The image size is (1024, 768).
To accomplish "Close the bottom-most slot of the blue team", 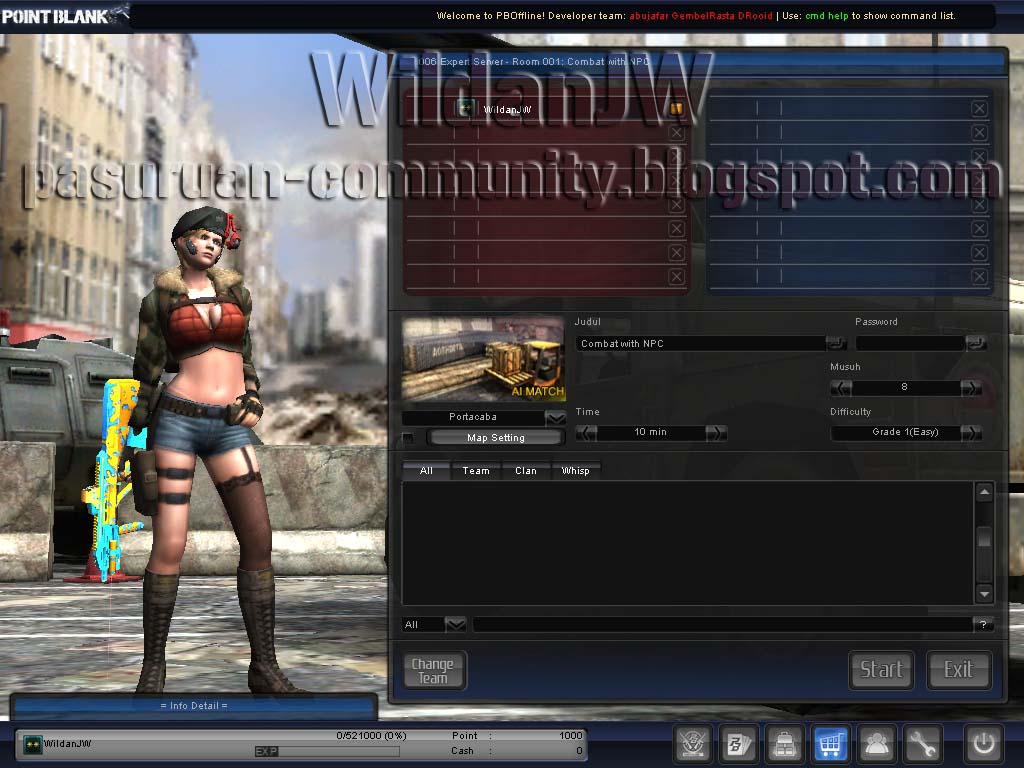I will (979, 277).
